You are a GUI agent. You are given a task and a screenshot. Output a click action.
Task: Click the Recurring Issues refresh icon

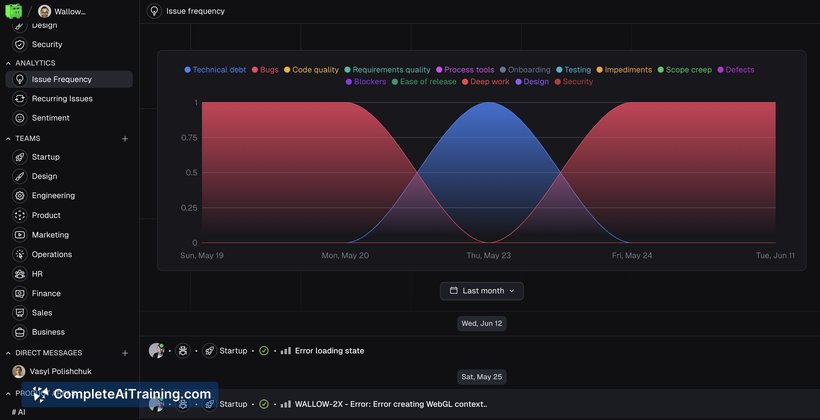tap(20, 98)
